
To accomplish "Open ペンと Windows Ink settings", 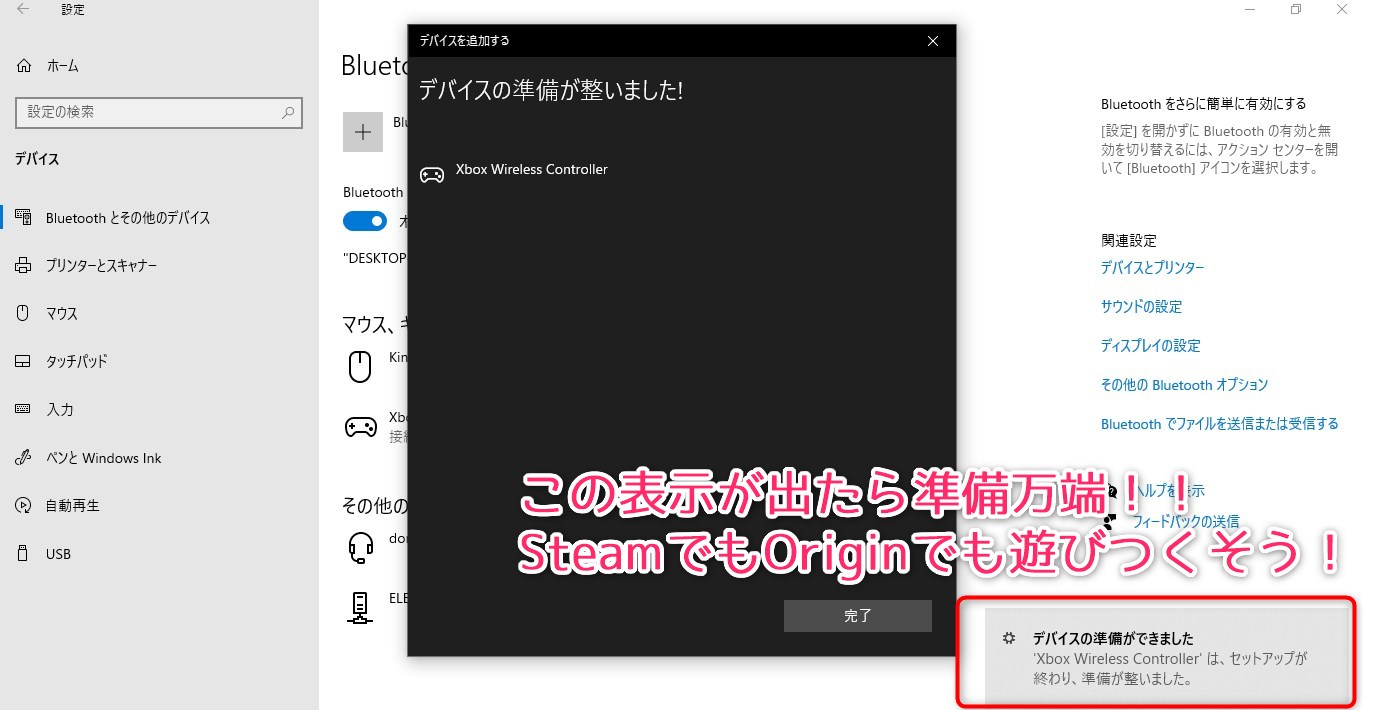I will pos(104,458).
